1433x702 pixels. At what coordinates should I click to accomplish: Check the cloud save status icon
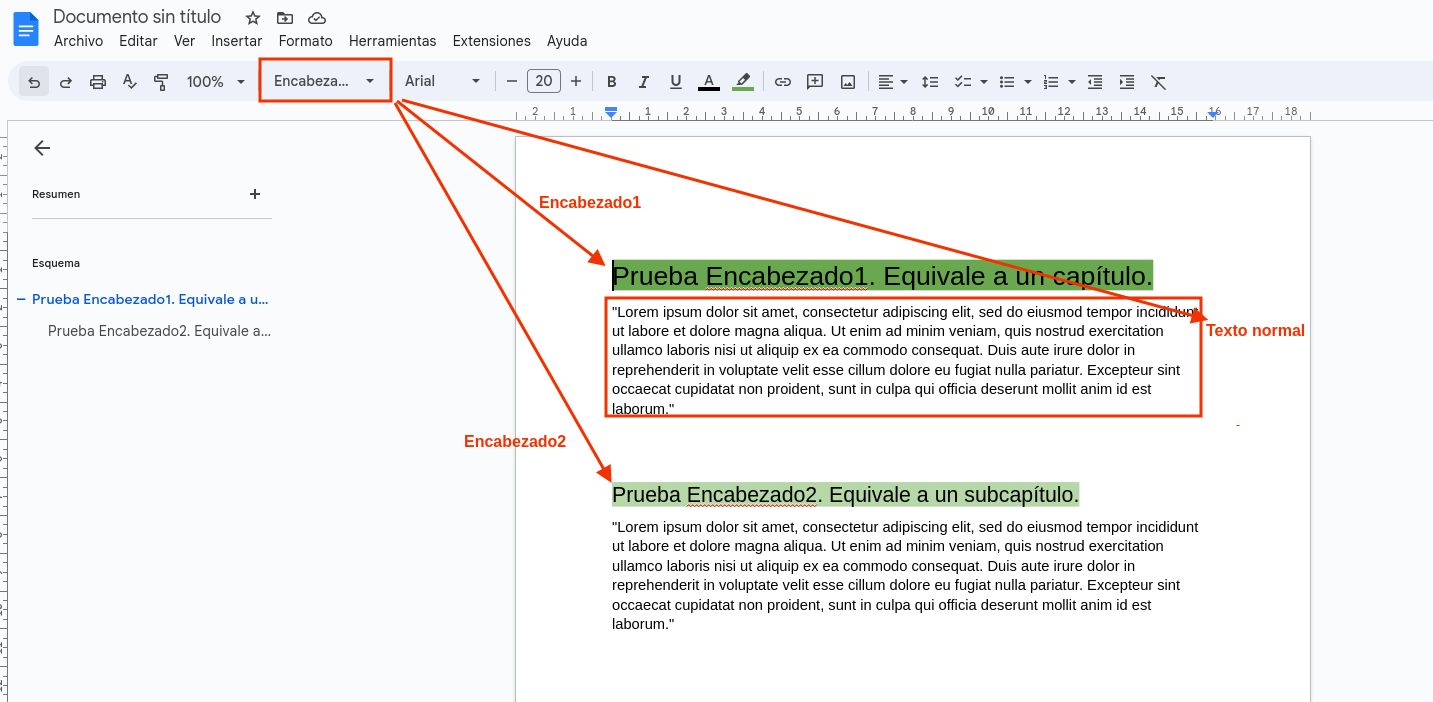pyautogui.click(x=317, y=18)
